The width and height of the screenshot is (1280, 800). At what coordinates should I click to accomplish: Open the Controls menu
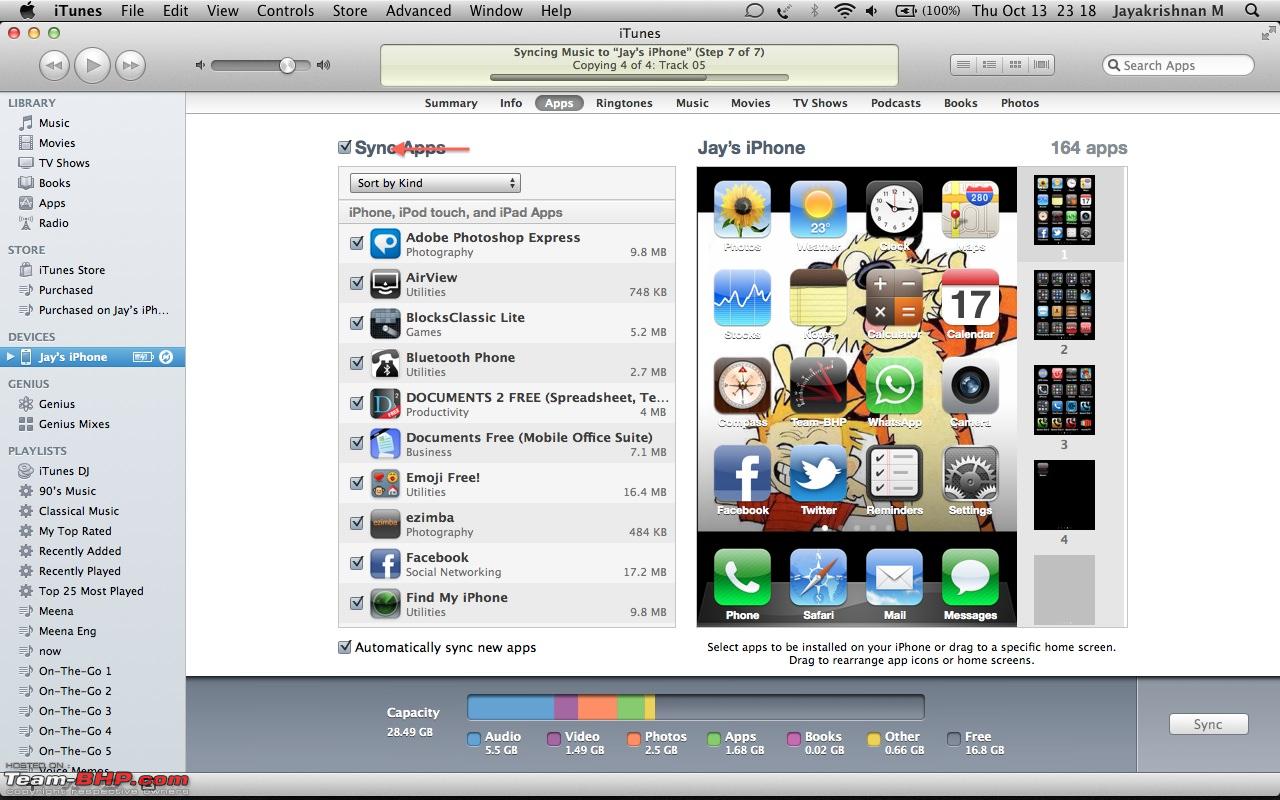coord(285,11)
